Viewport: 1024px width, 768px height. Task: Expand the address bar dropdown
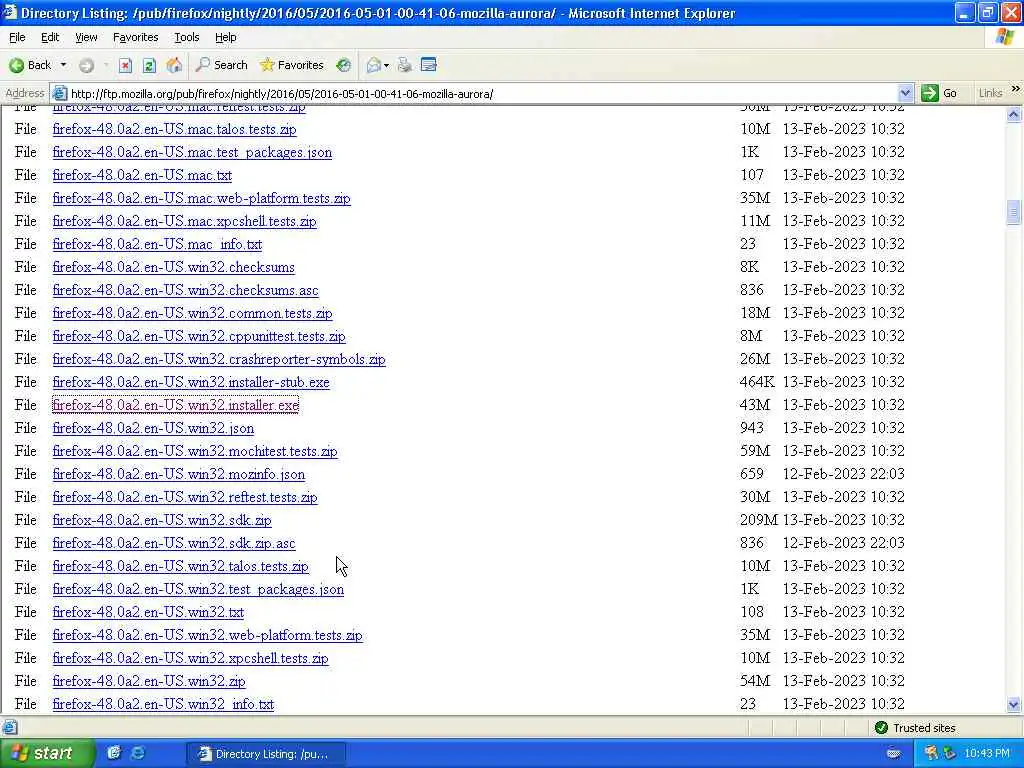point(905,93)
